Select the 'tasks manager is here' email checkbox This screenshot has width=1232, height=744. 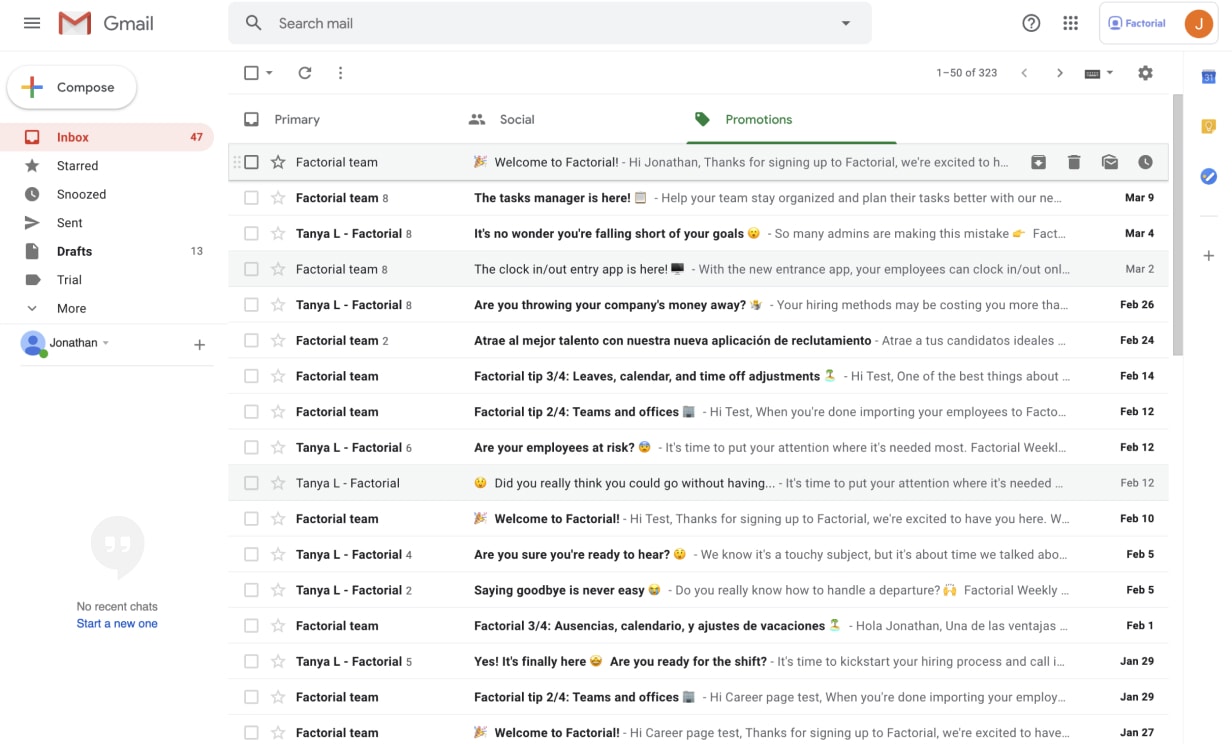pos(251,198)
